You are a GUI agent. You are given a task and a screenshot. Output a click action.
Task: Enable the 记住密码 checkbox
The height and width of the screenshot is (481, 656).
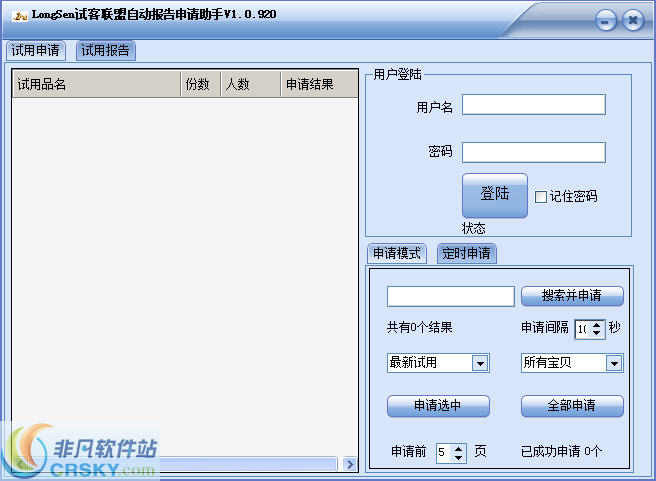(541, 197)
